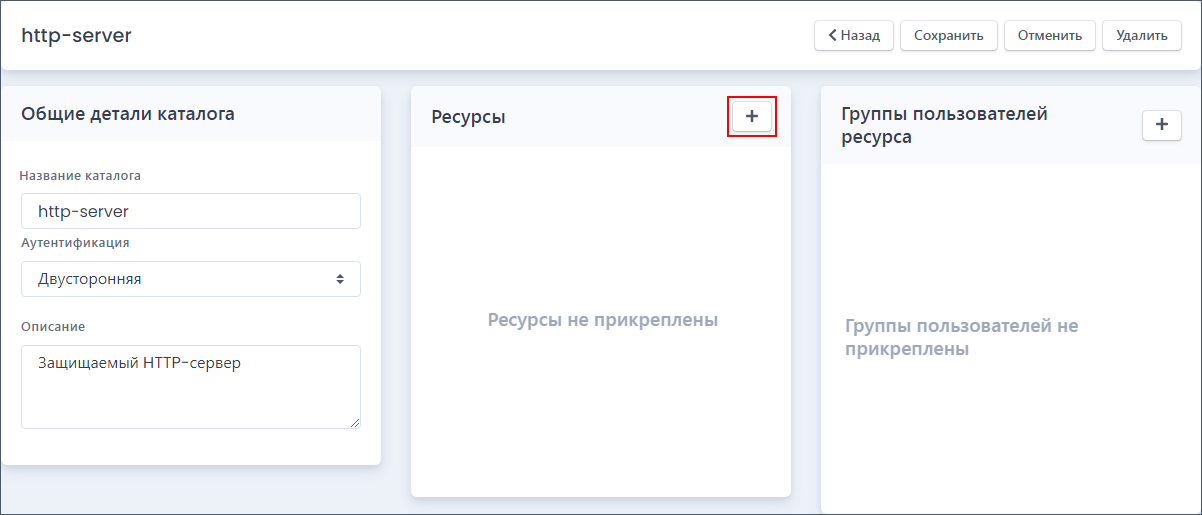Save the catalog with Сохранить
Image resolution: width=1202 pixels, height=515 pixels.
[949, 35]
